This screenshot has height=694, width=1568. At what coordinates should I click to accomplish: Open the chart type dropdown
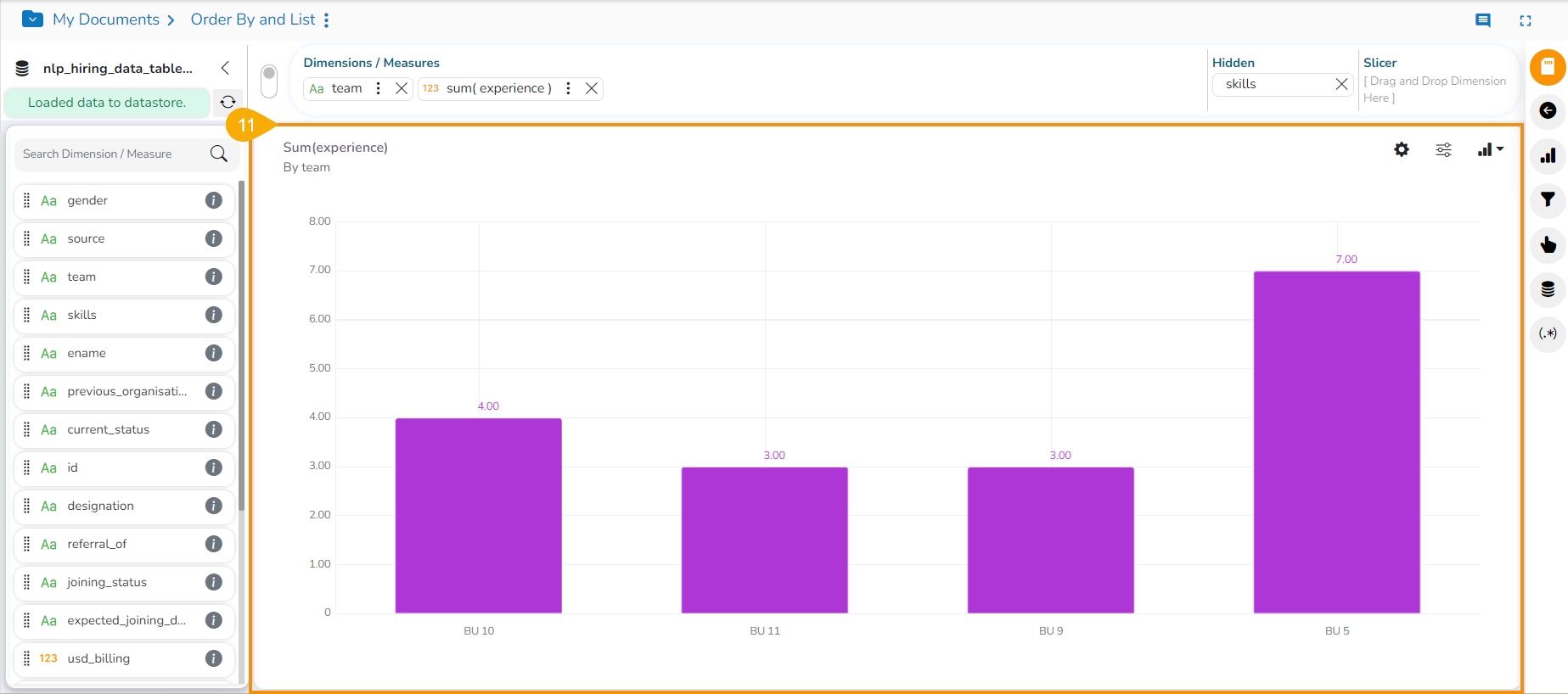point(1490,149)
